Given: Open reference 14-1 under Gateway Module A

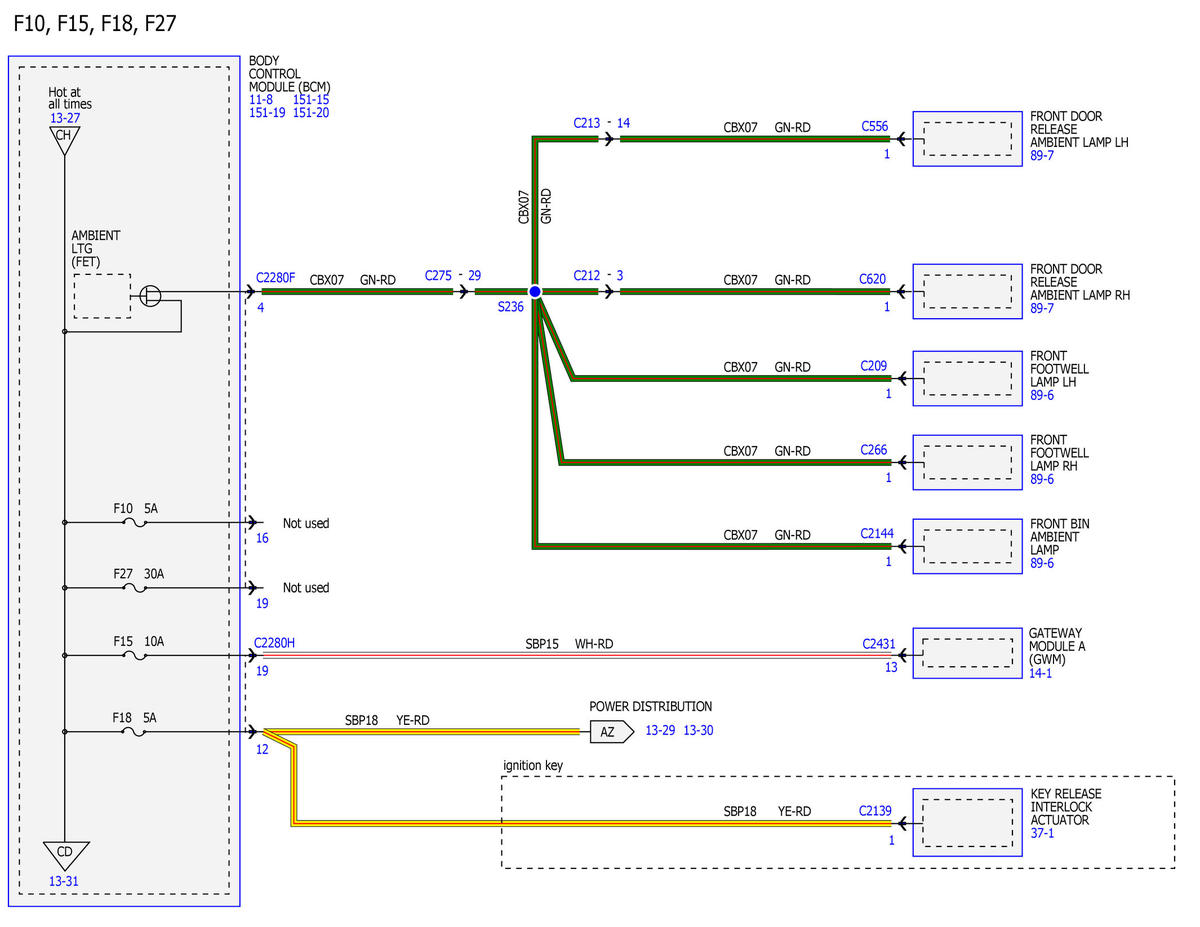Looking at the screenshot, I should pyautogui.click(x=1041, y=674).
